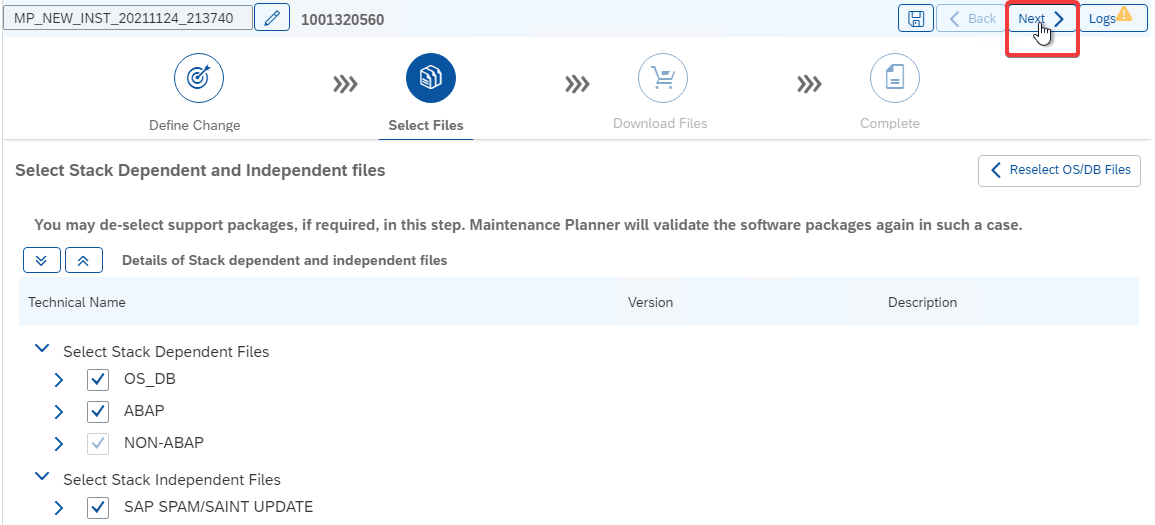Viewport: 1155px width, 525px height.
Task: Click the Technical Name column header
Action: click(77, 302)
